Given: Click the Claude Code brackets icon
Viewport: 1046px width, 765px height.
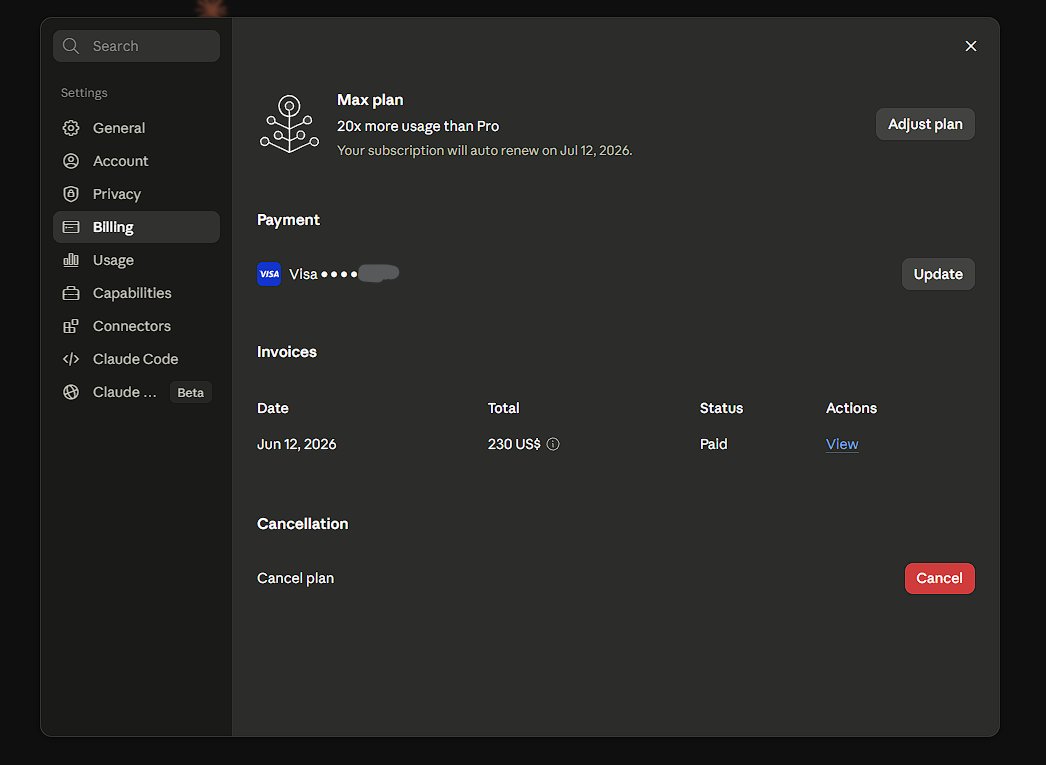Looking at the screenshot, I should click(x=71, y=359).
